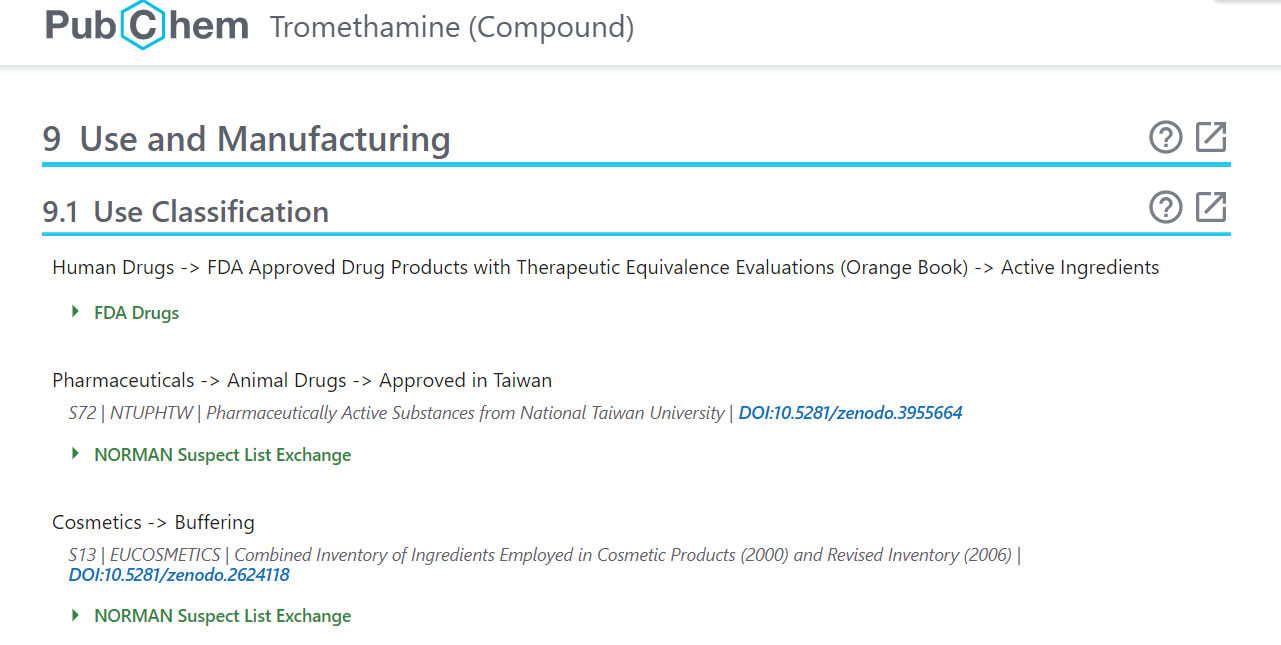
Task: Expand NORMAN Suspect List Exchange under Cosmetics entry
Action: (x=75, y=615)
